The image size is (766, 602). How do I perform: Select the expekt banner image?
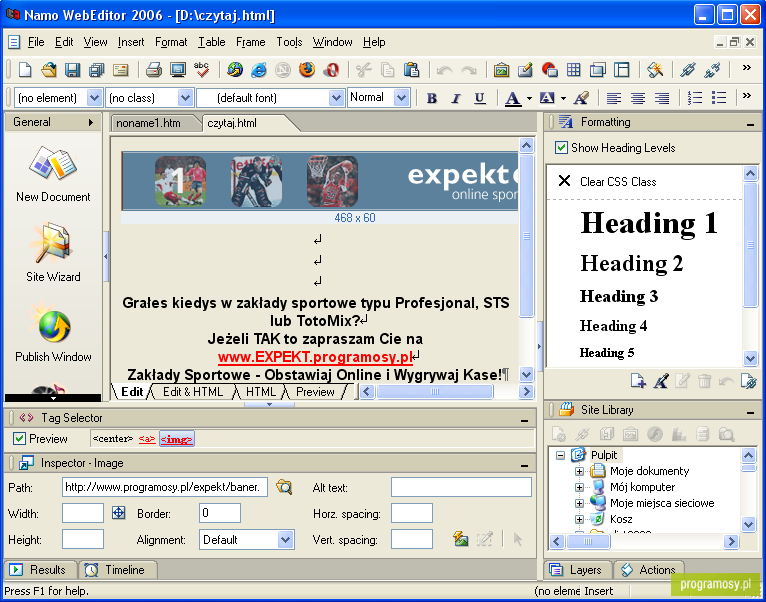[x=319, y=181]
